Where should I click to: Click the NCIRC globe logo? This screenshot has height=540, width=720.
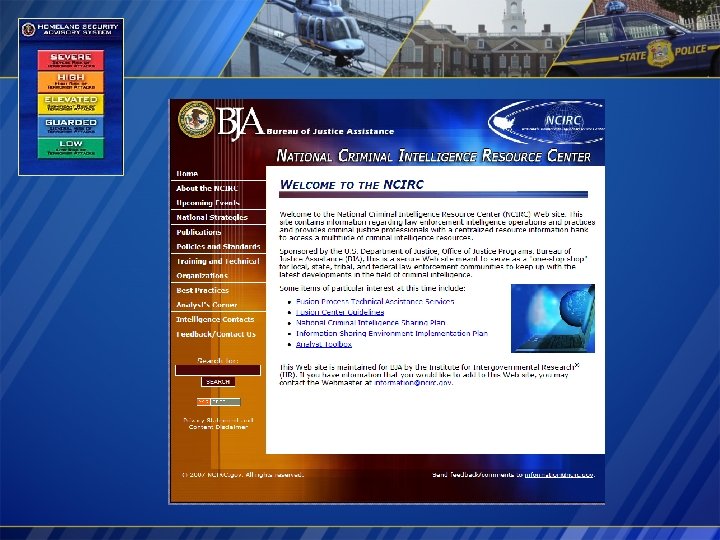click(x=546, y=122)
